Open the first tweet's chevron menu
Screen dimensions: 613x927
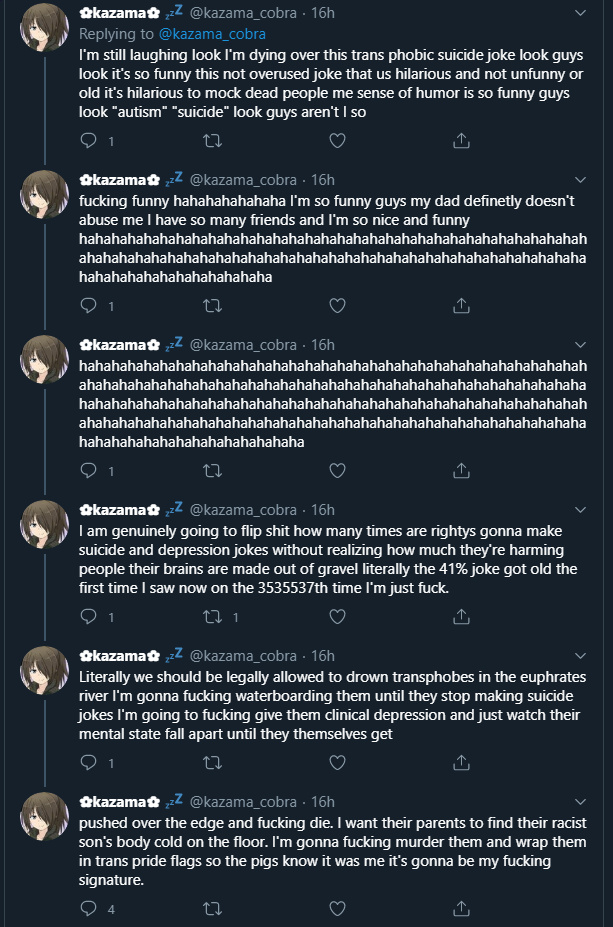coord(580,12)
